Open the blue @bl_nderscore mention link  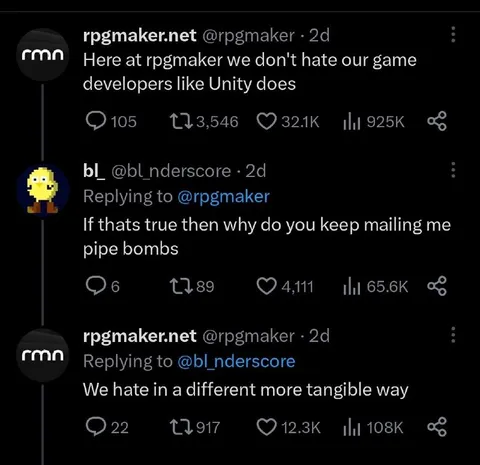[236, 362]
